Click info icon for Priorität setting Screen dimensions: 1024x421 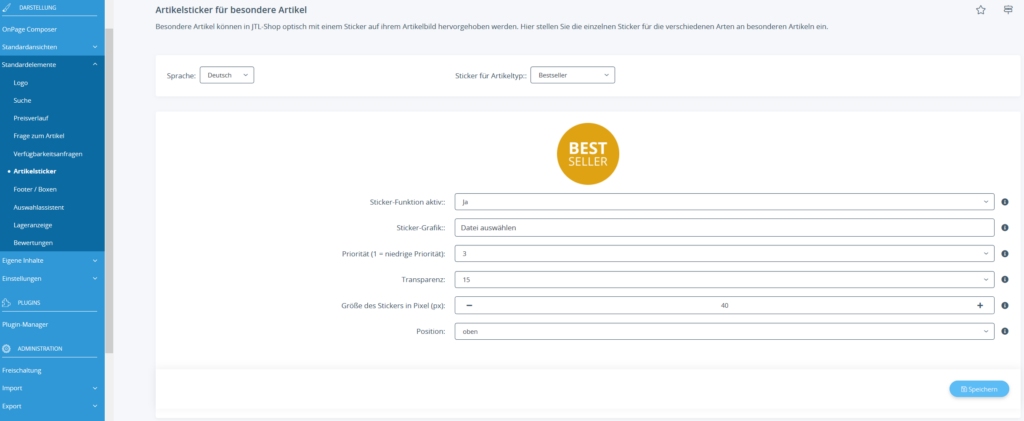(1005, 253)
